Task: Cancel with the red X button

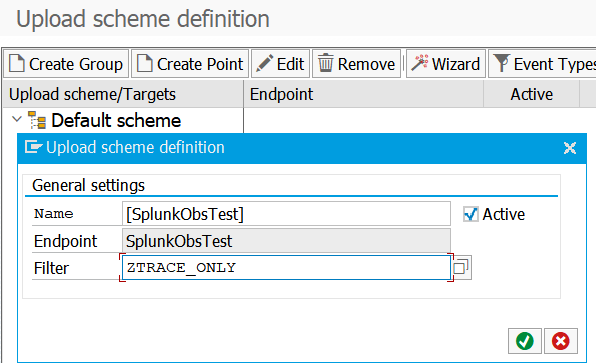Action: [x=561, y=341]
